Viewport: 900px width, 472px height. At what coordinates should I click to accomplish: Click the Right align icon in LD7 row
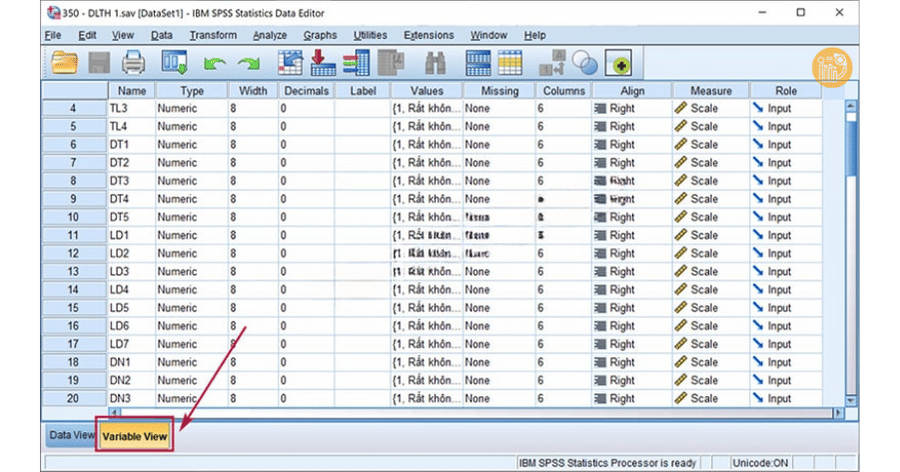(x=600, y=344)
